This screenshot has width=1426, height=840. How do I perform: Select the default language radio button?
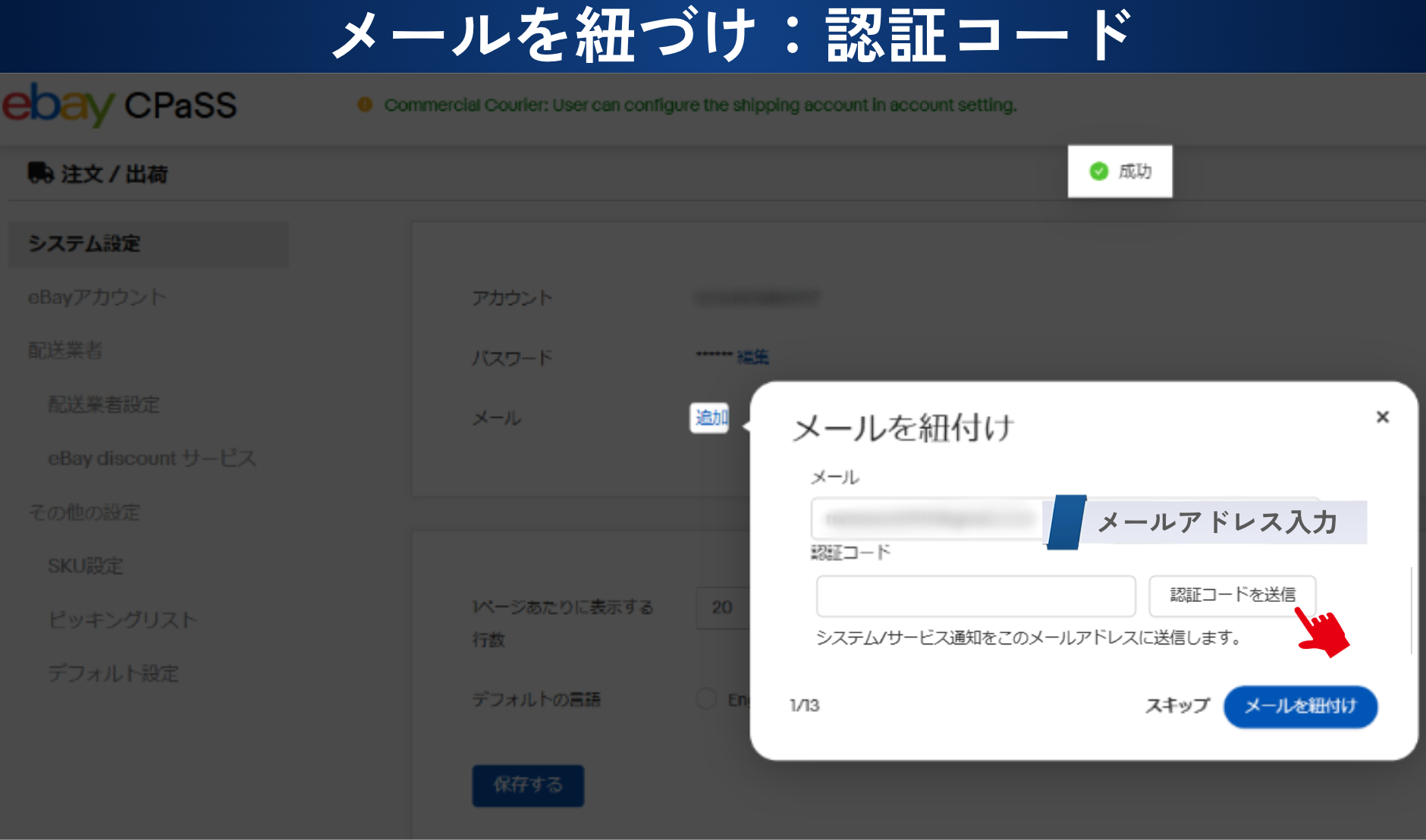tap(706, 699)
